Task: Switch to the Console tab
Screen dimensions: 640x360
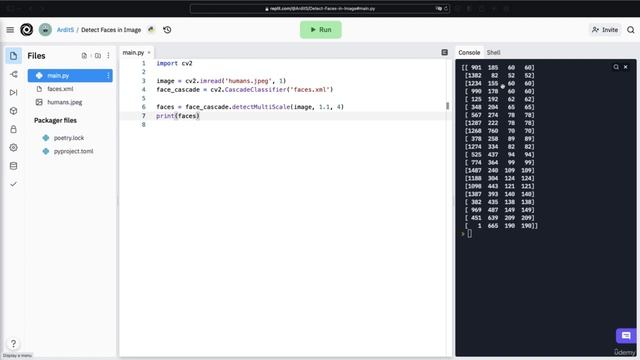Action: (x=469, y=53)
